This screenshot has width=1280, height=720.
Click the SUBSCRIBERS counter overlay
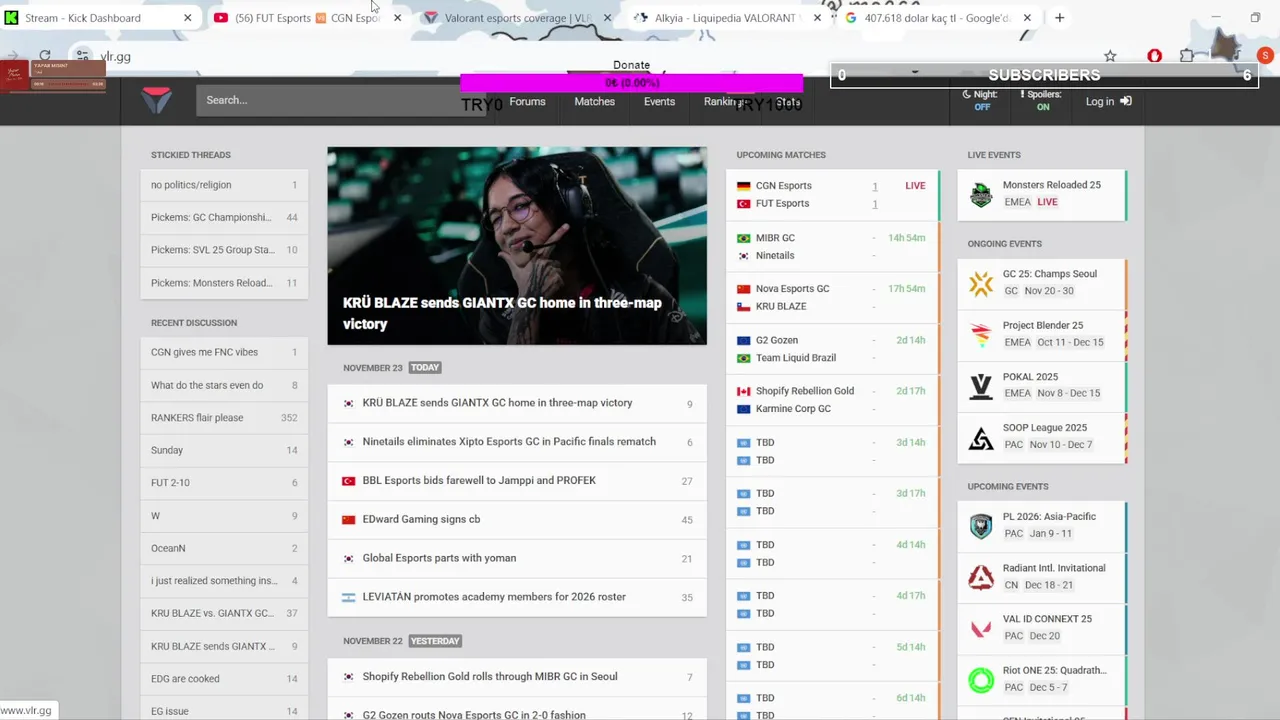(x=1044, y=75)
